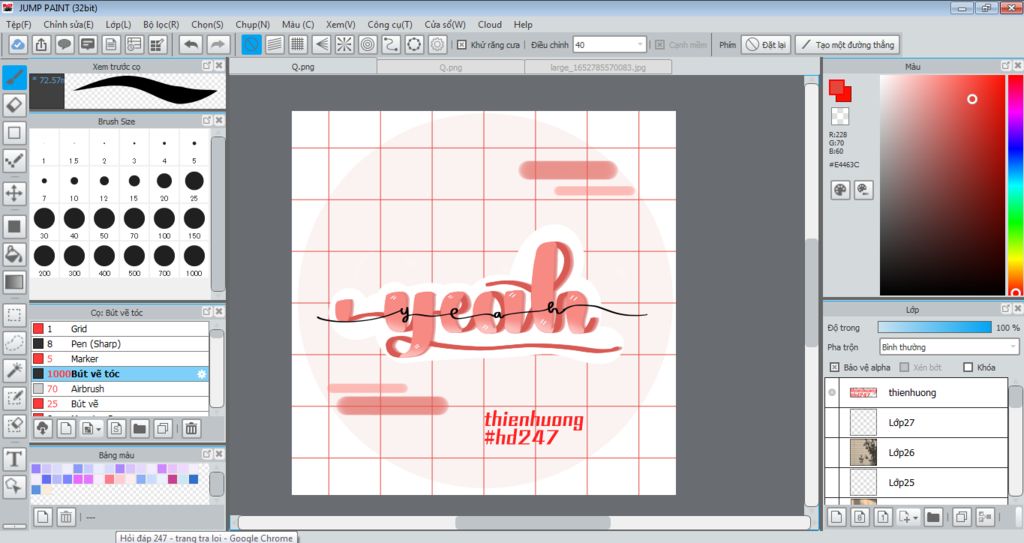Enable the radial snap guide
The height and width of the screenshot is (543, 1024).
coord(344,44)
